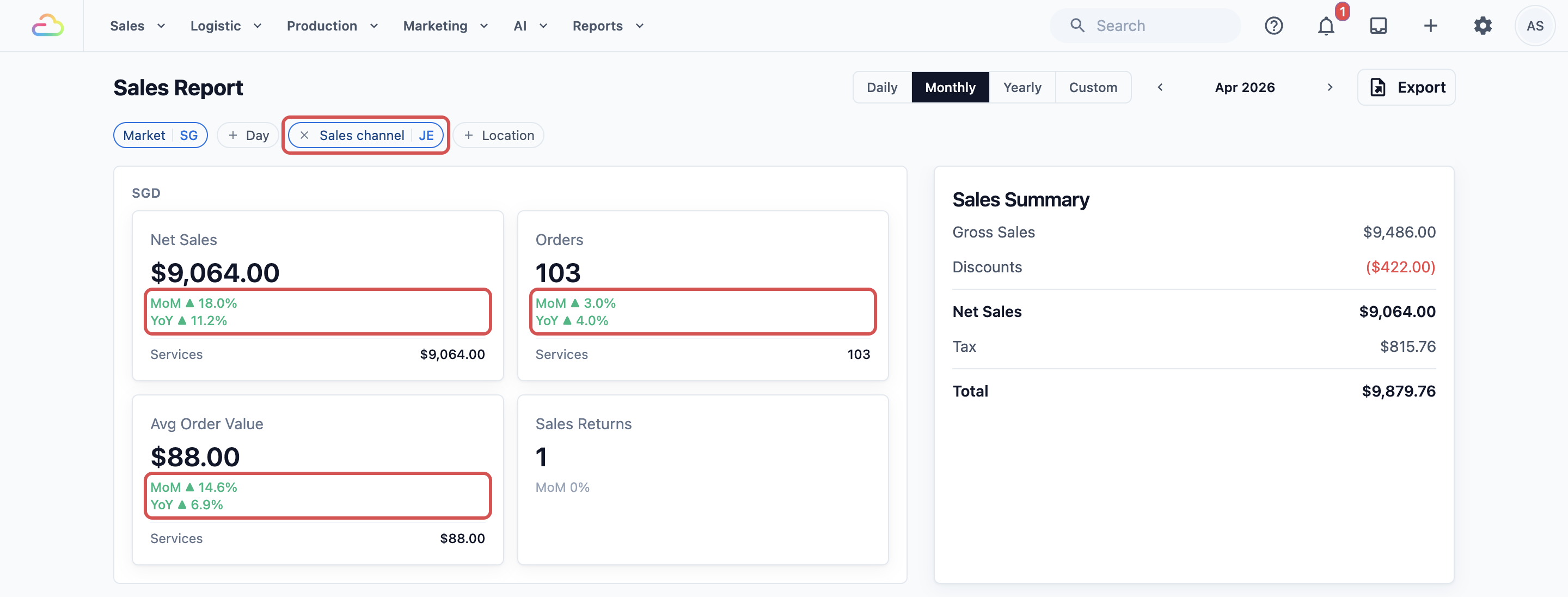Click Gross Sales $9,486.00 amount
This screenshot has height=597, width=1568.
tap(1399, 232)
